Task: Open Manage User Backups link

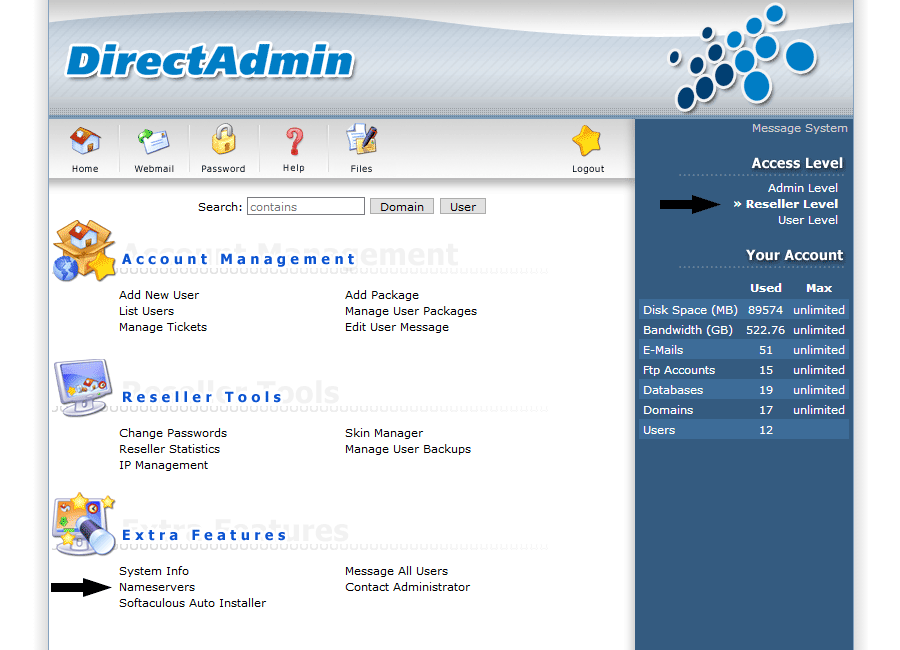Action: click(408, 449)
